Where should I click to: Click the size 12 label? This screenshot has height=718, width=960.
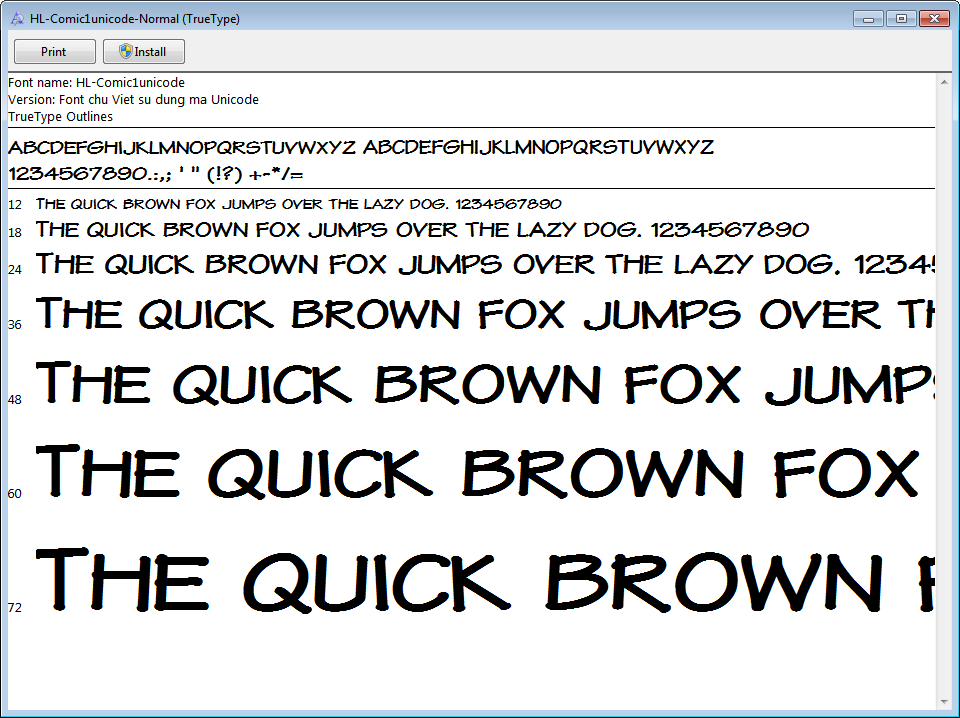click(15, 205)
